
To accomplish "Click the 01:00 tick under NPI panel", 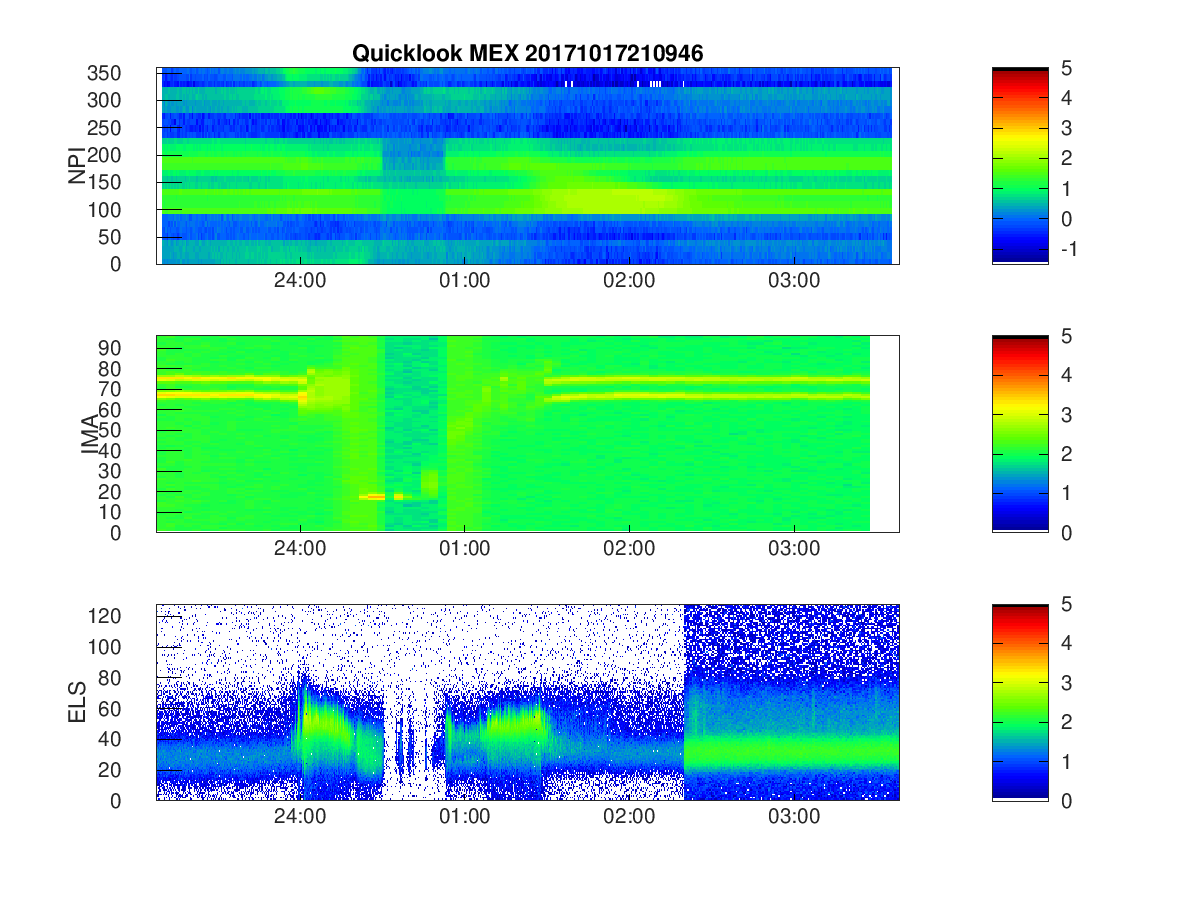I will coord(465,280).
